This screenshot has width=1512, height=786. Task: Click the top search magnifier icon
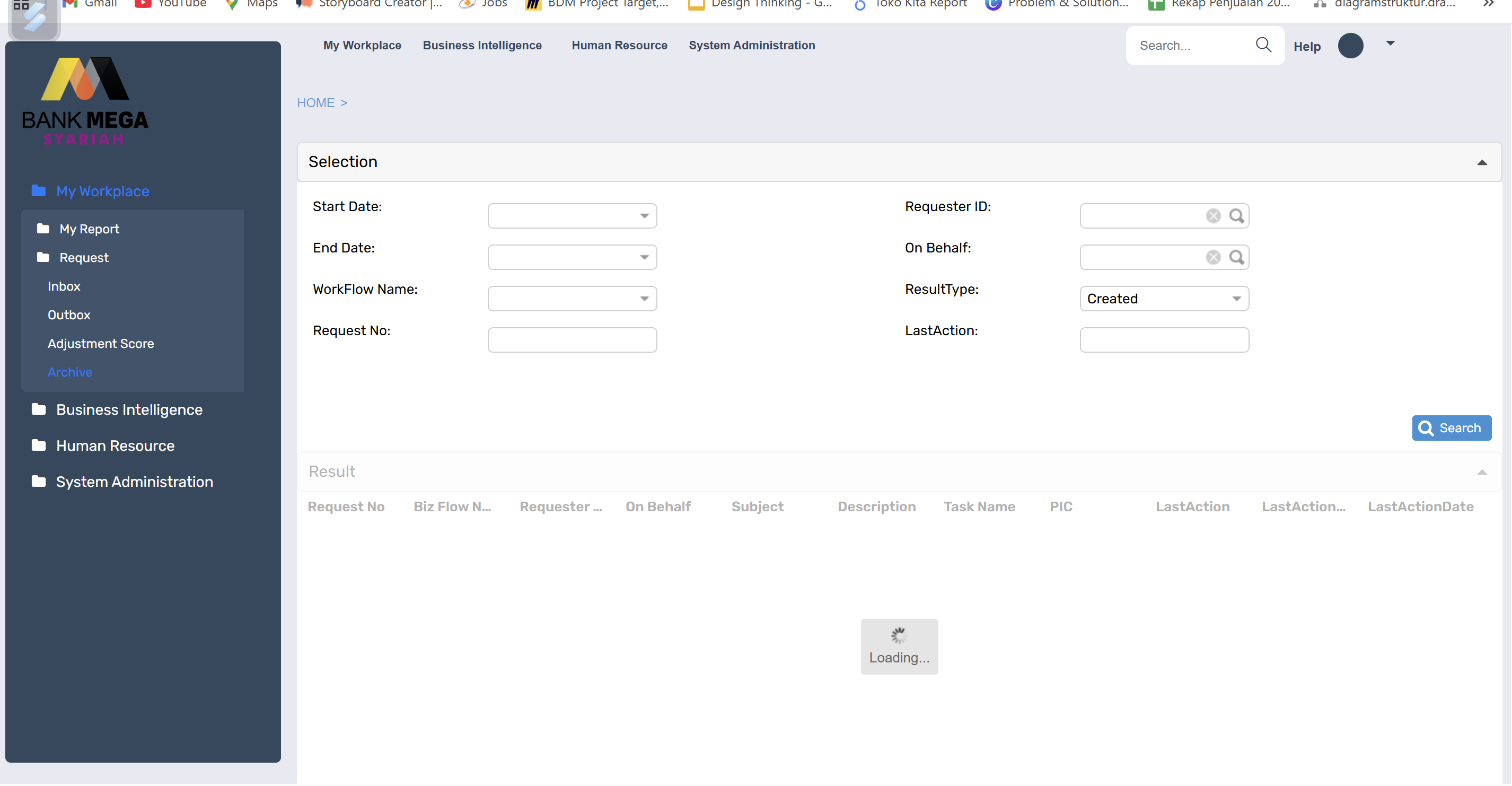[x=1263, y=45]
